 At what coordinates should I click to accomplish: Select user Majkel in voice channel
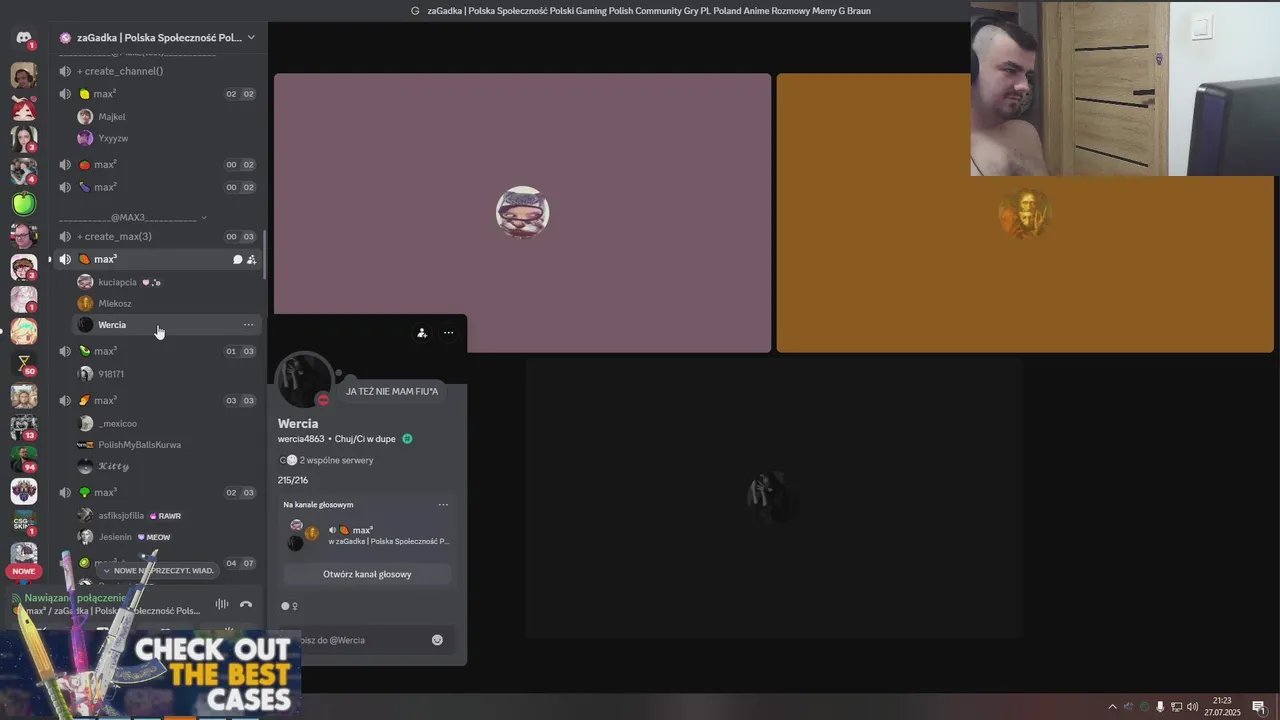point(165,117)
